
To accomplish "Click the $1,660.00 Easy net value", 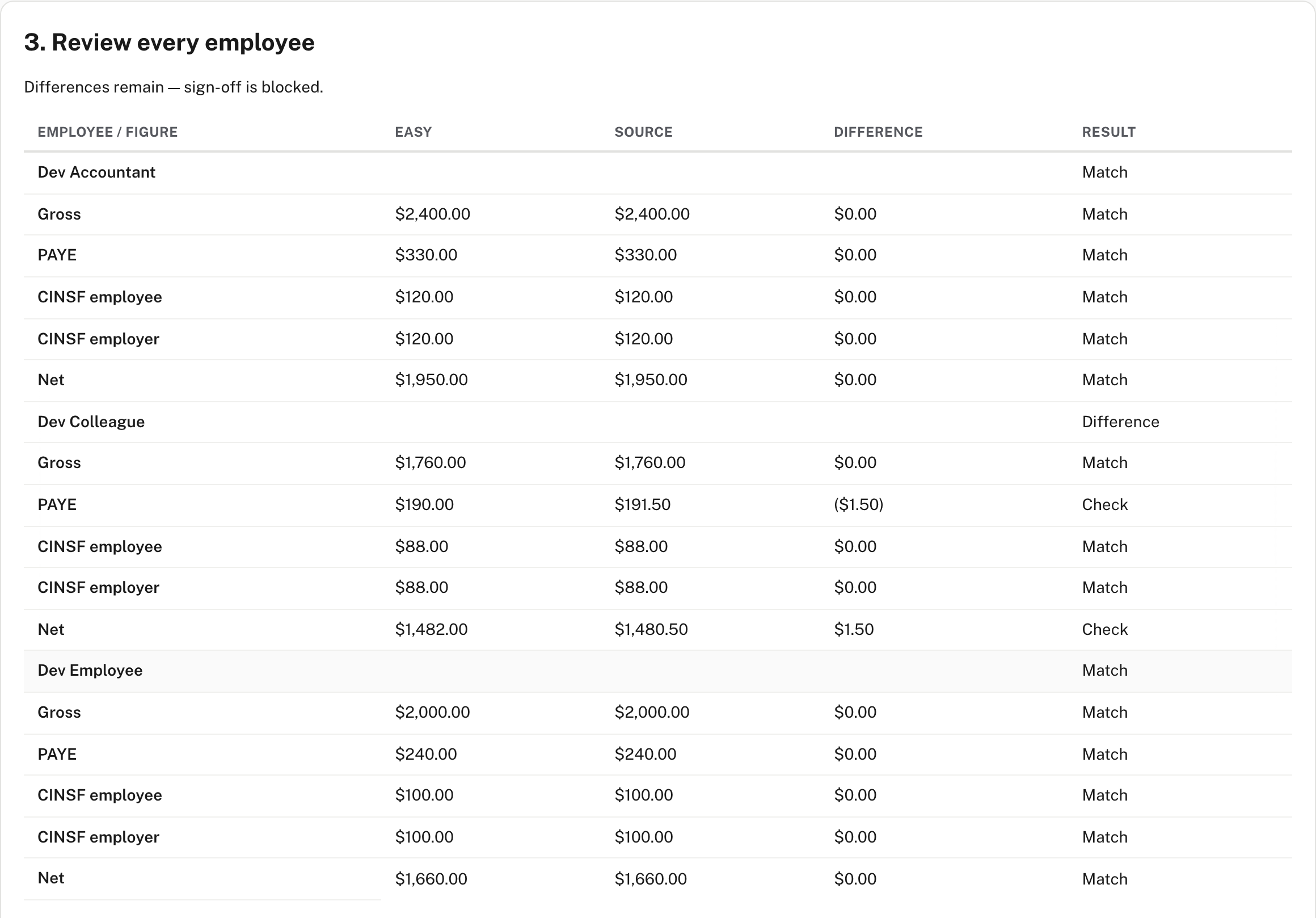I will [431, 879].
